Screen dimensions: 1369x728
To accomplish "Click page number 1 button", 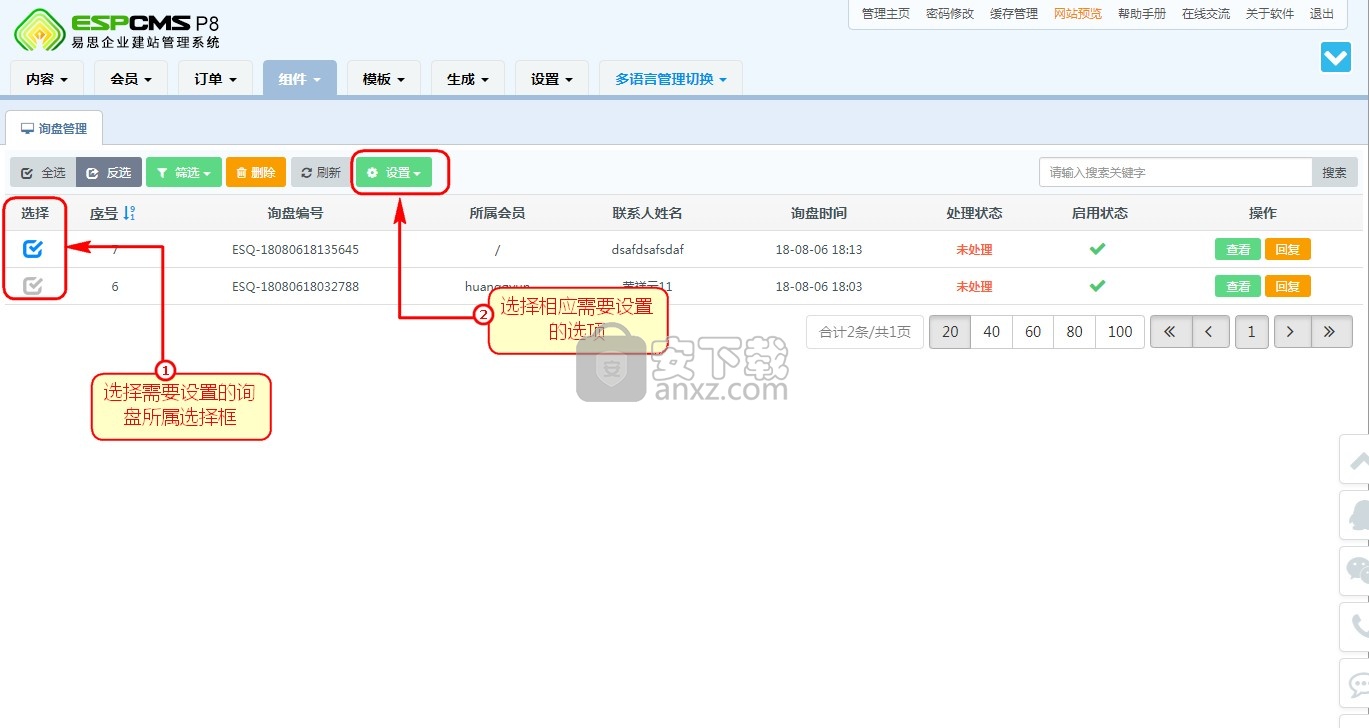I will point(1251,332).
